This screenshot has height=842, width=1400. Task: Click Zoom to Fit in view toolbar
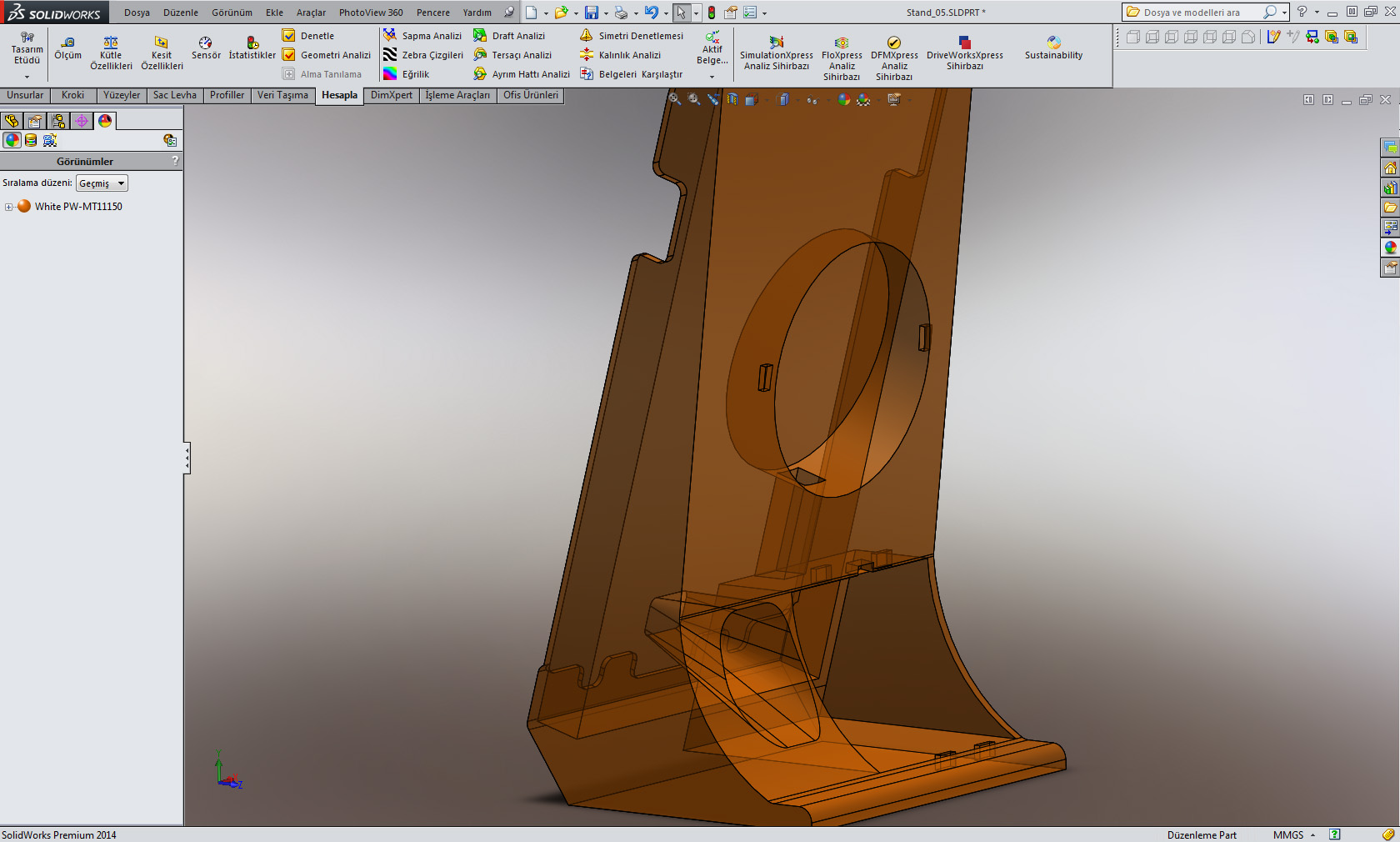[x=675, y=99]
